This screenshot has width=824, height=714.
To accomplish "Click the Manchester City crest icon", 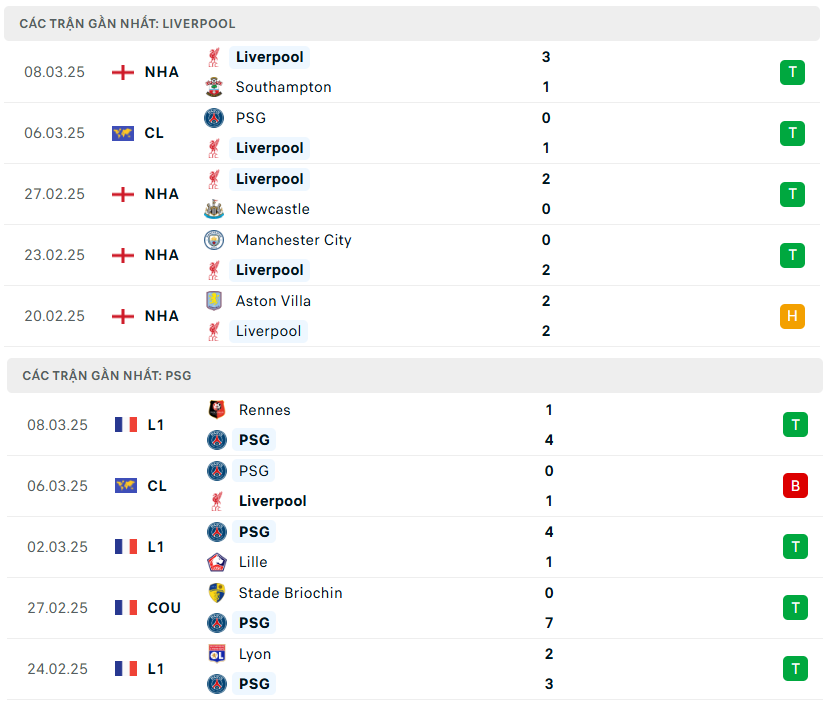I will pos(214,240).
